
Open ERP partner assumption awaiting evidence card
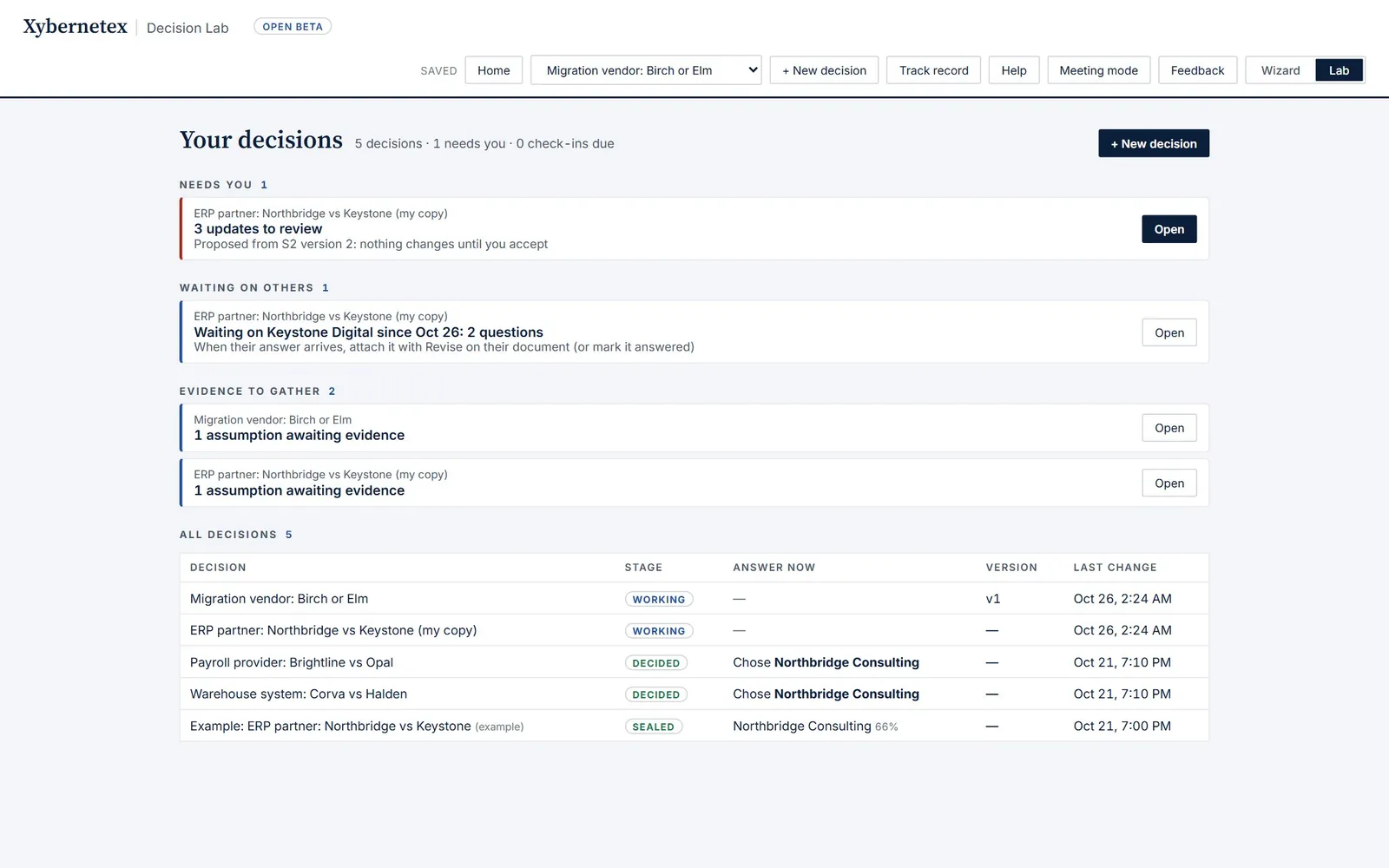pyautogui.click(x=1168, y=483)
